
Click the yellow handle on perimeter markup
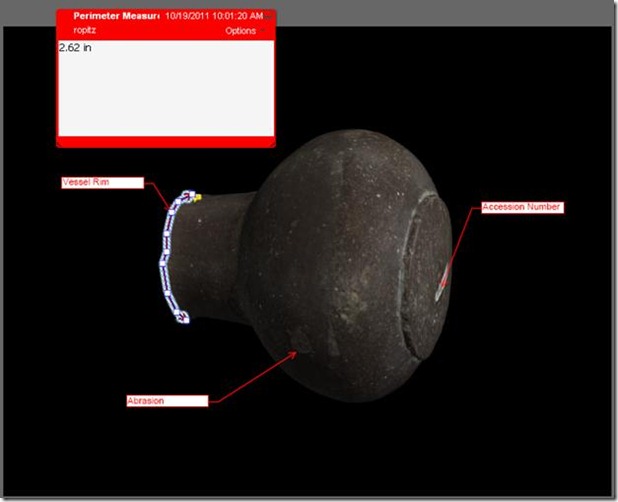(198, 197)
